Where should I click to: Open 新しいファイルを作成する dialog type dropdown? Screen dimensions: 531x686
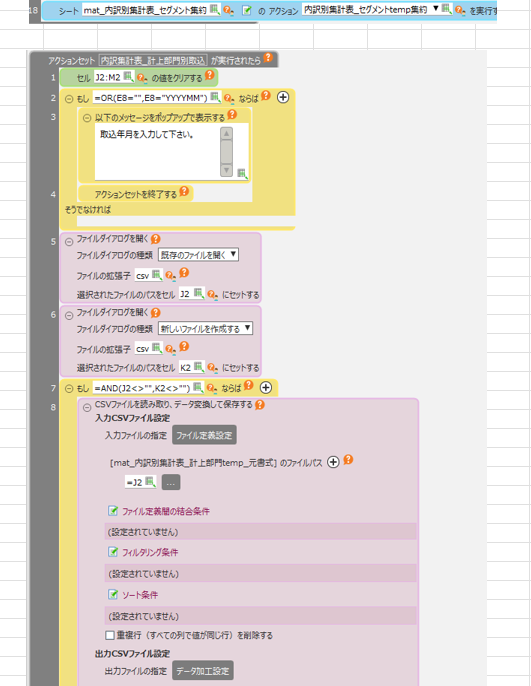(x=205, y=328)
